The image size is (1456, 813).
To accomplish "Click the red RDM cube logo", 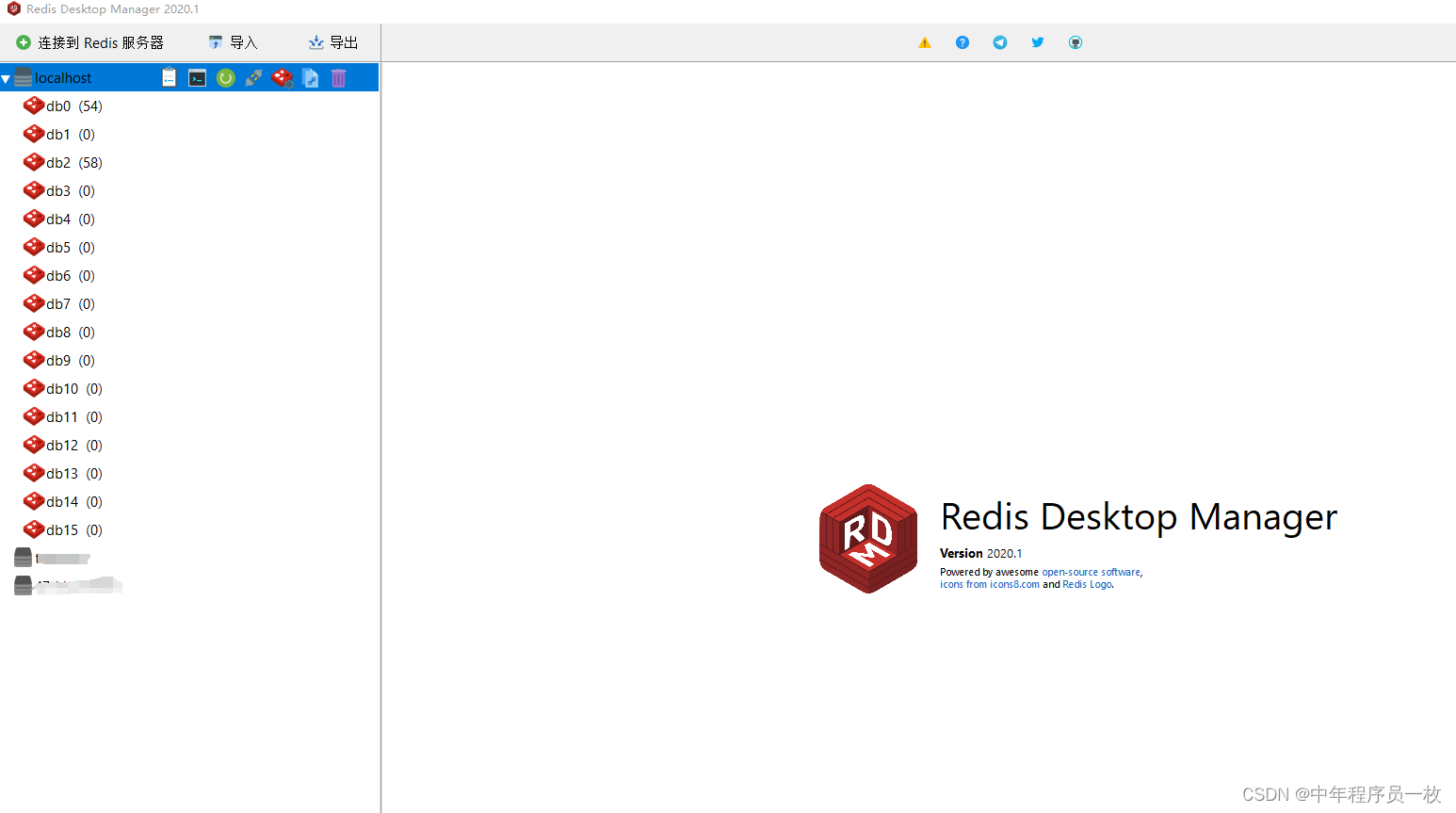I will [868, 539].
